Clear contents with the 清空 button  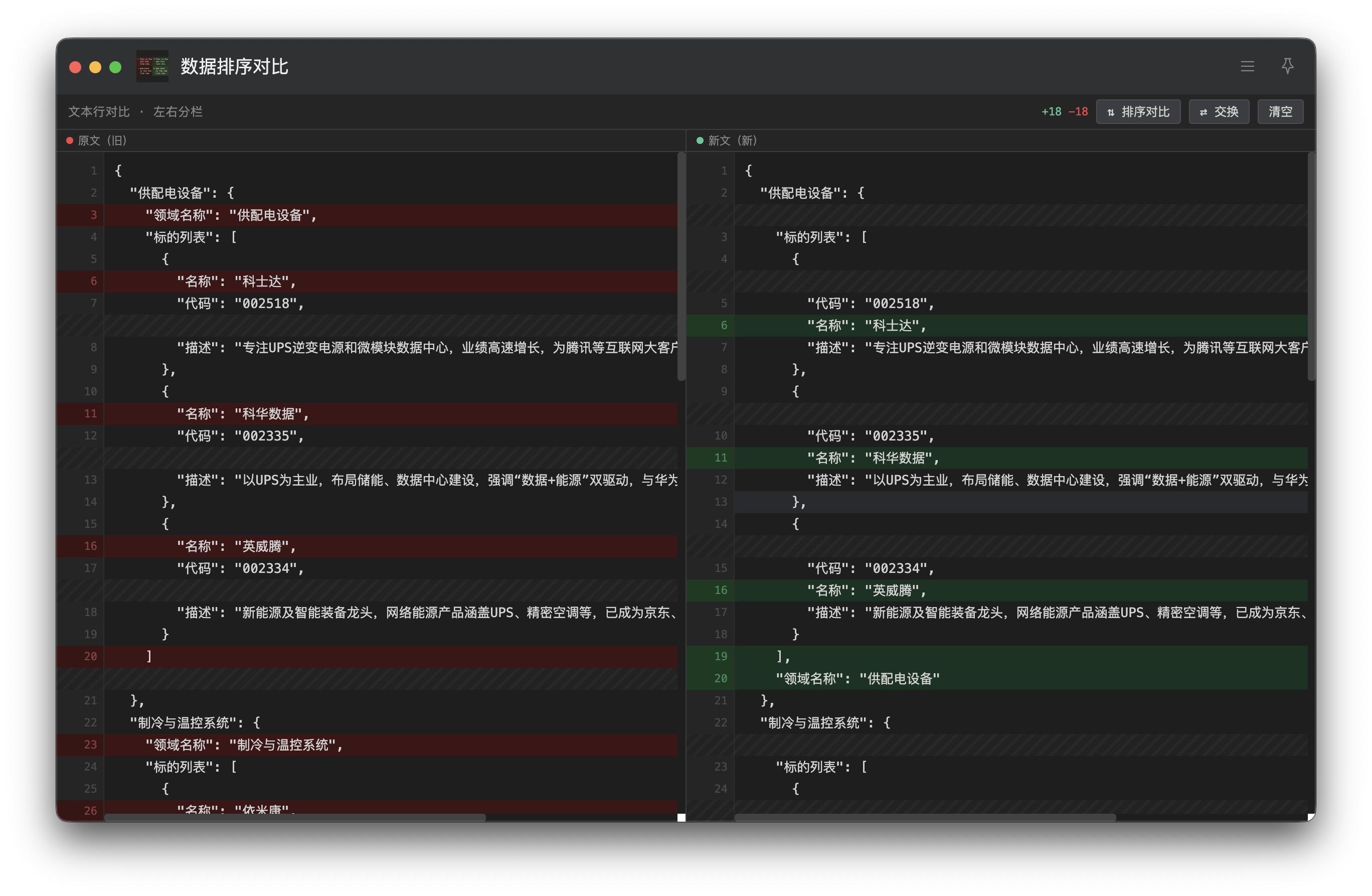point(1280,111)
